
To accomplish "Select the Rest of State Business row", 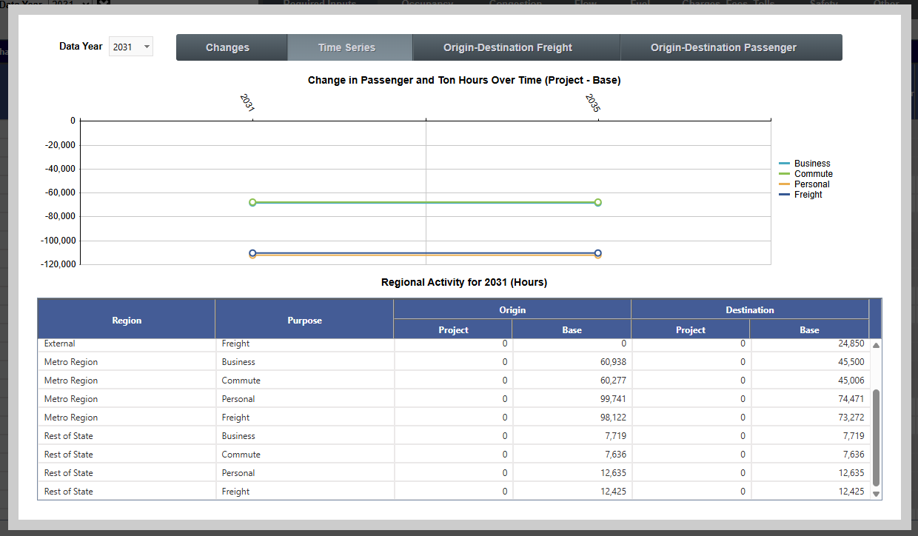I will pos(454,436).
